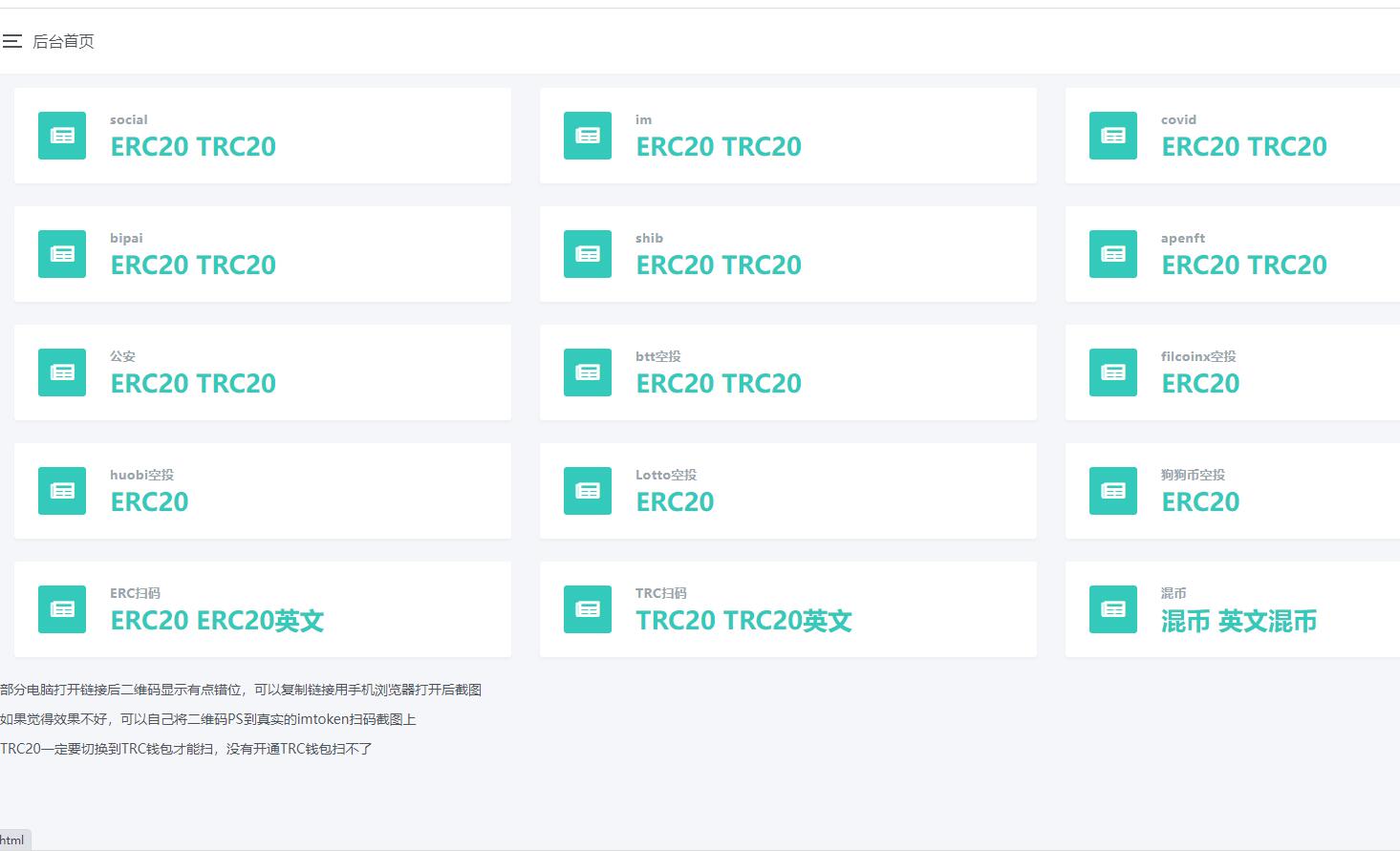
Task: Open TRC20 link in TRC扫码 card
Action: pyautogui.click(x=677, y=621)
